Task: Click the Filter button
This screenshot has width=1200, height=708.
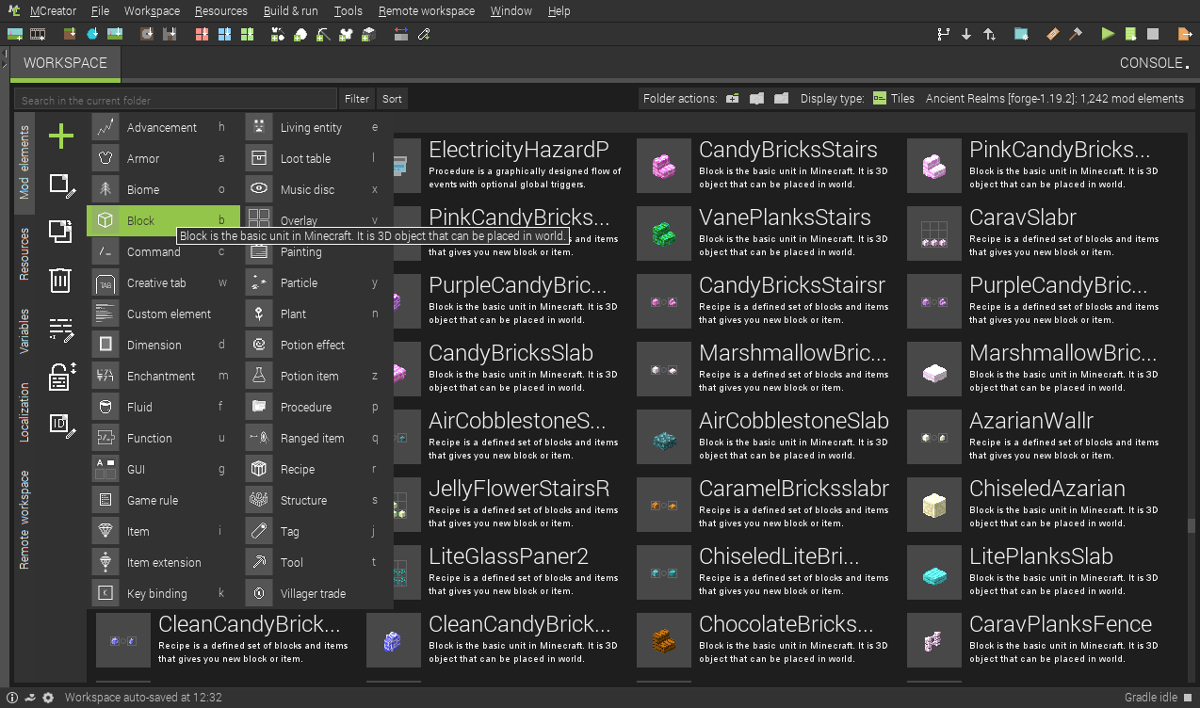Action: point(356,98)
